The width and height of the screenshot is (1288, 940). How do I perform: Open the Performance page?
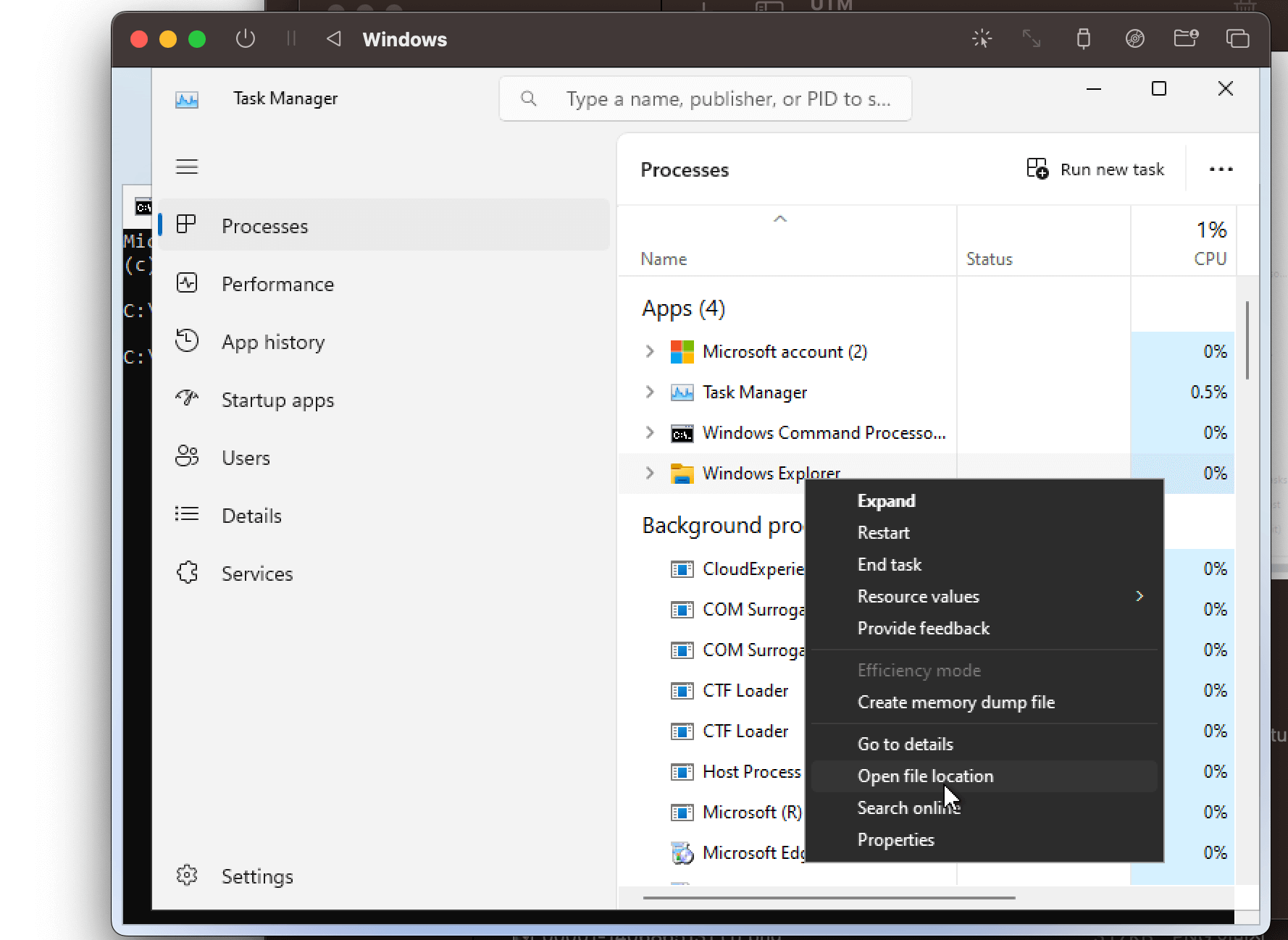pyautogui.click(x=384, y=284)
